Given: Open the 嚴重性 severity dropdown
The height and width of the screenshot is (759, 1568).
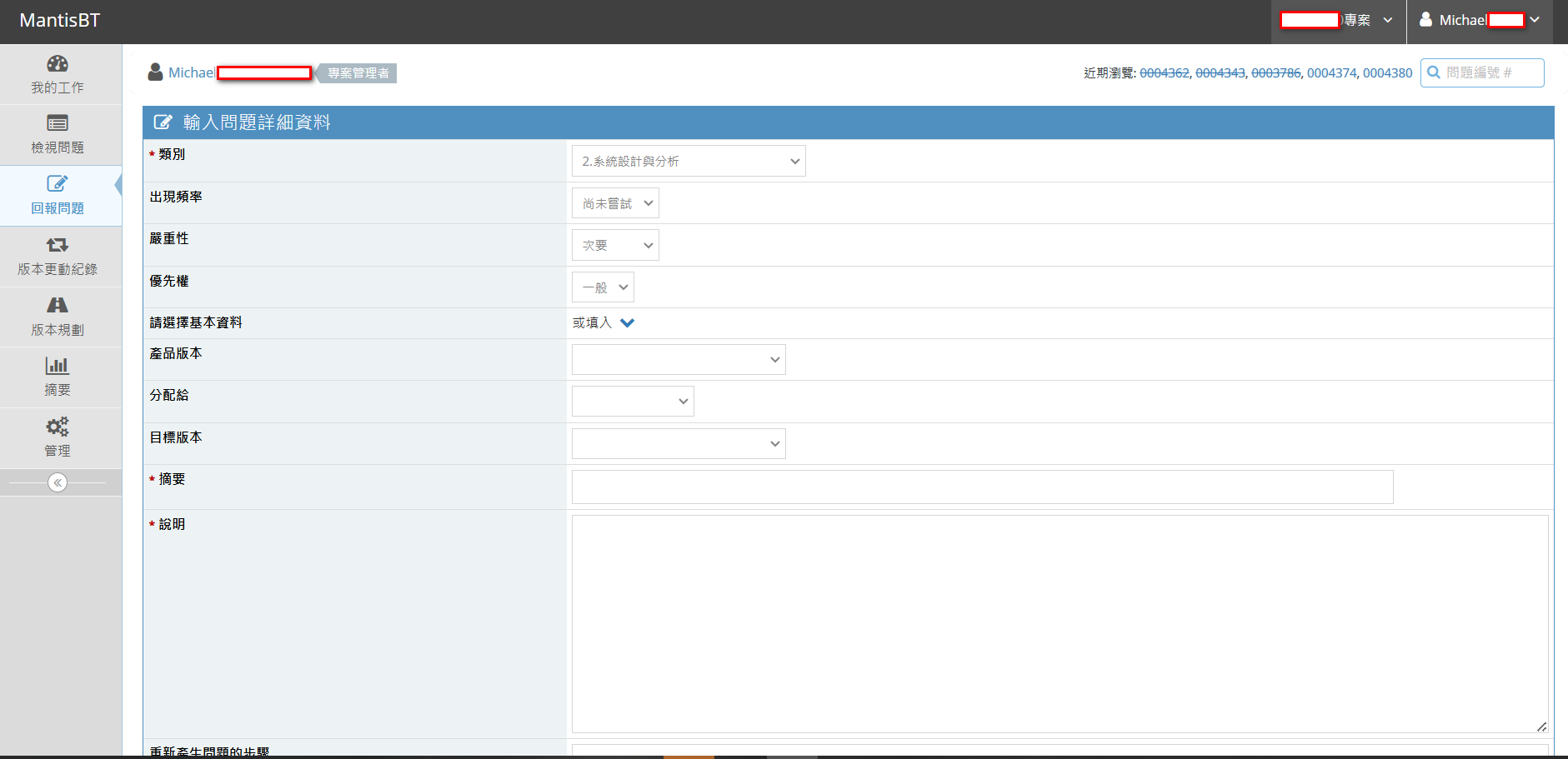Looking at the screenshot, I should click(615, 245).
